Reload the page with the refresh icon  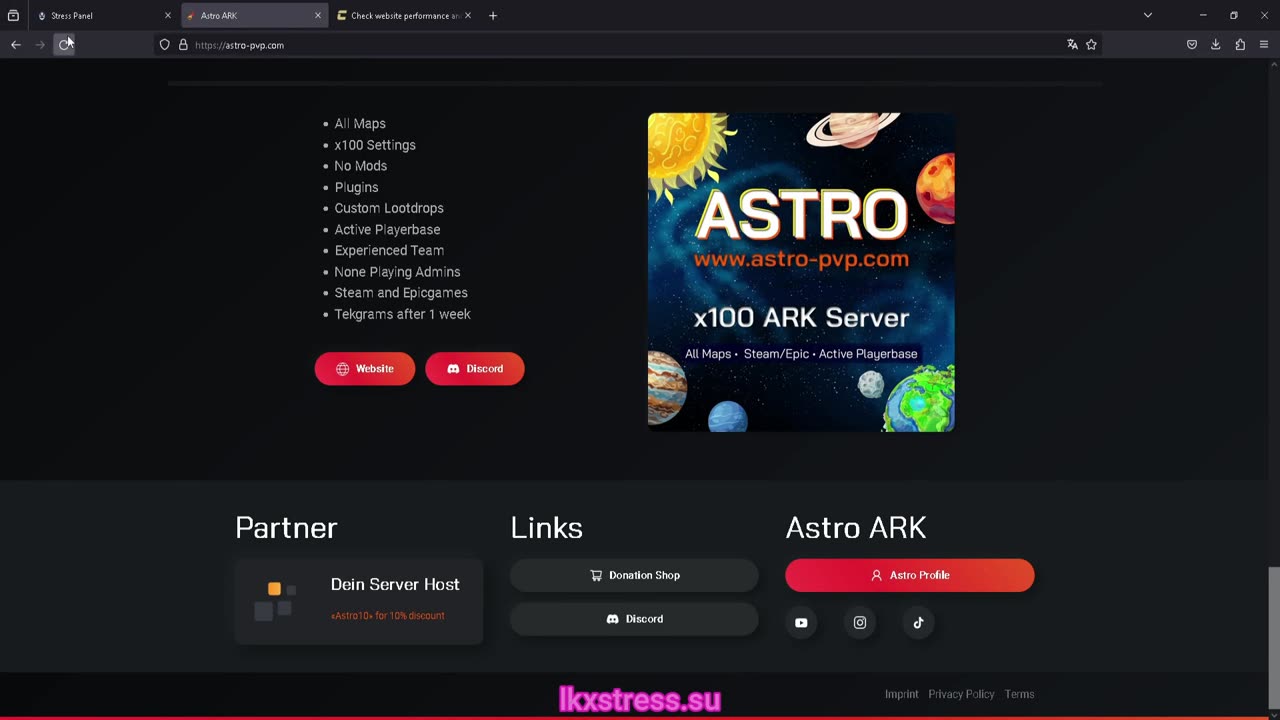coord(64,45)
